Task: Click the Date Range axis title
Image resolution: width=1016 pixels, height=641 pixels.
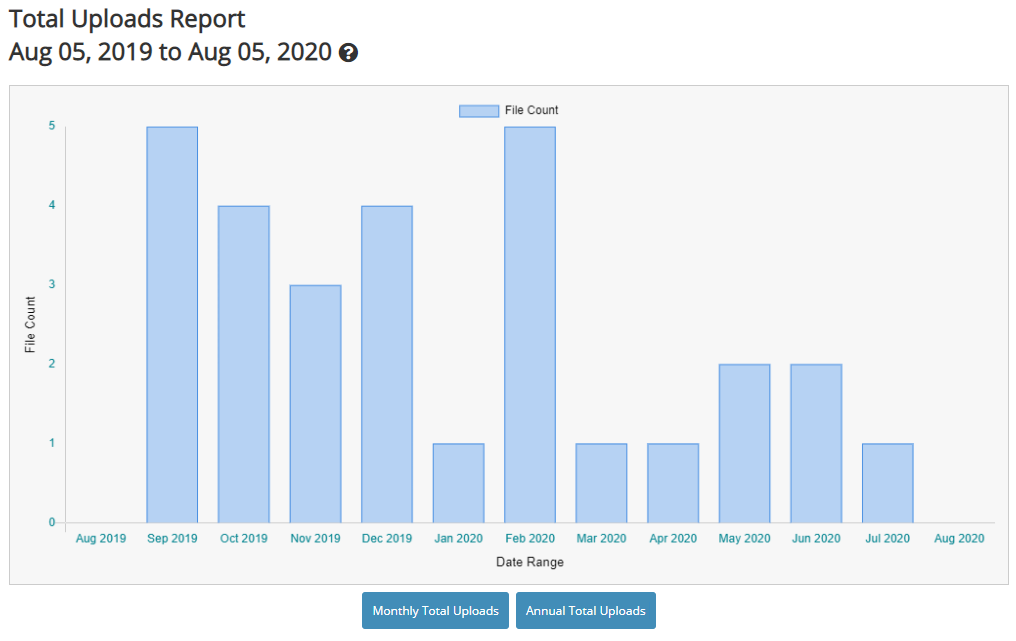Action: click(530, 562)
